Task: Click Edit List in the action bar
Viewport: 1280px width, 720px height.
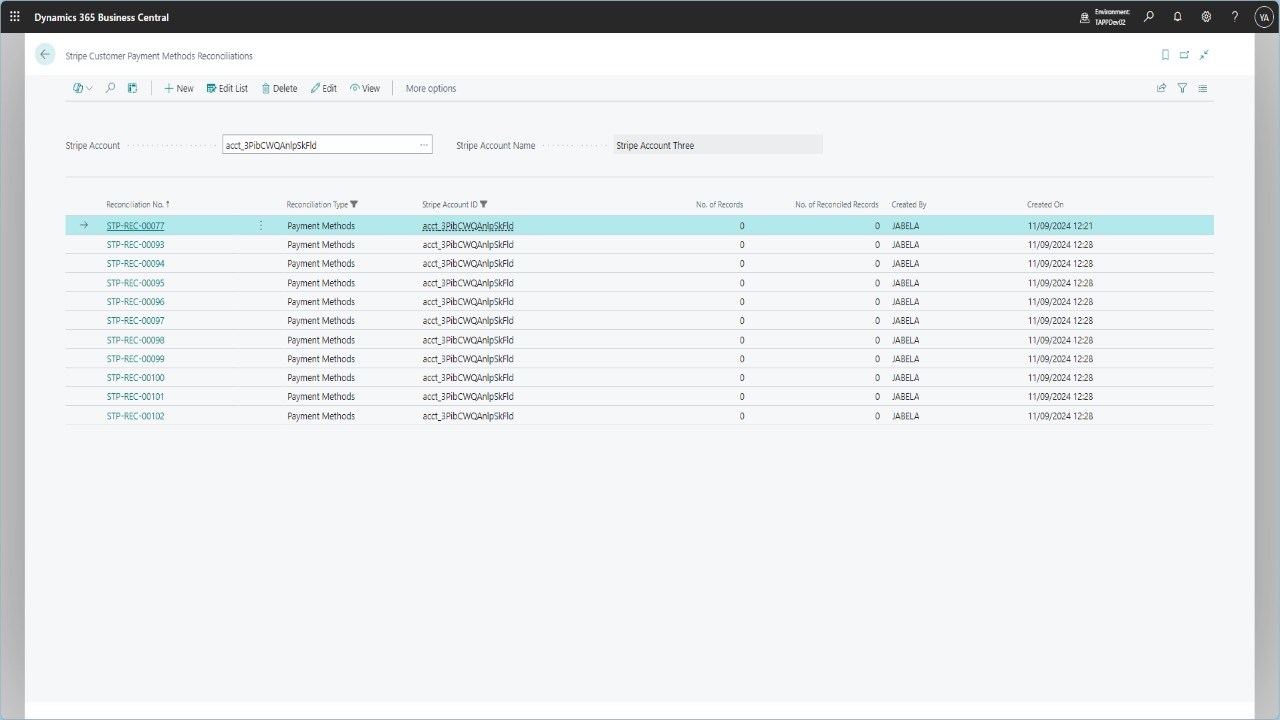Action: pos(227,88)
